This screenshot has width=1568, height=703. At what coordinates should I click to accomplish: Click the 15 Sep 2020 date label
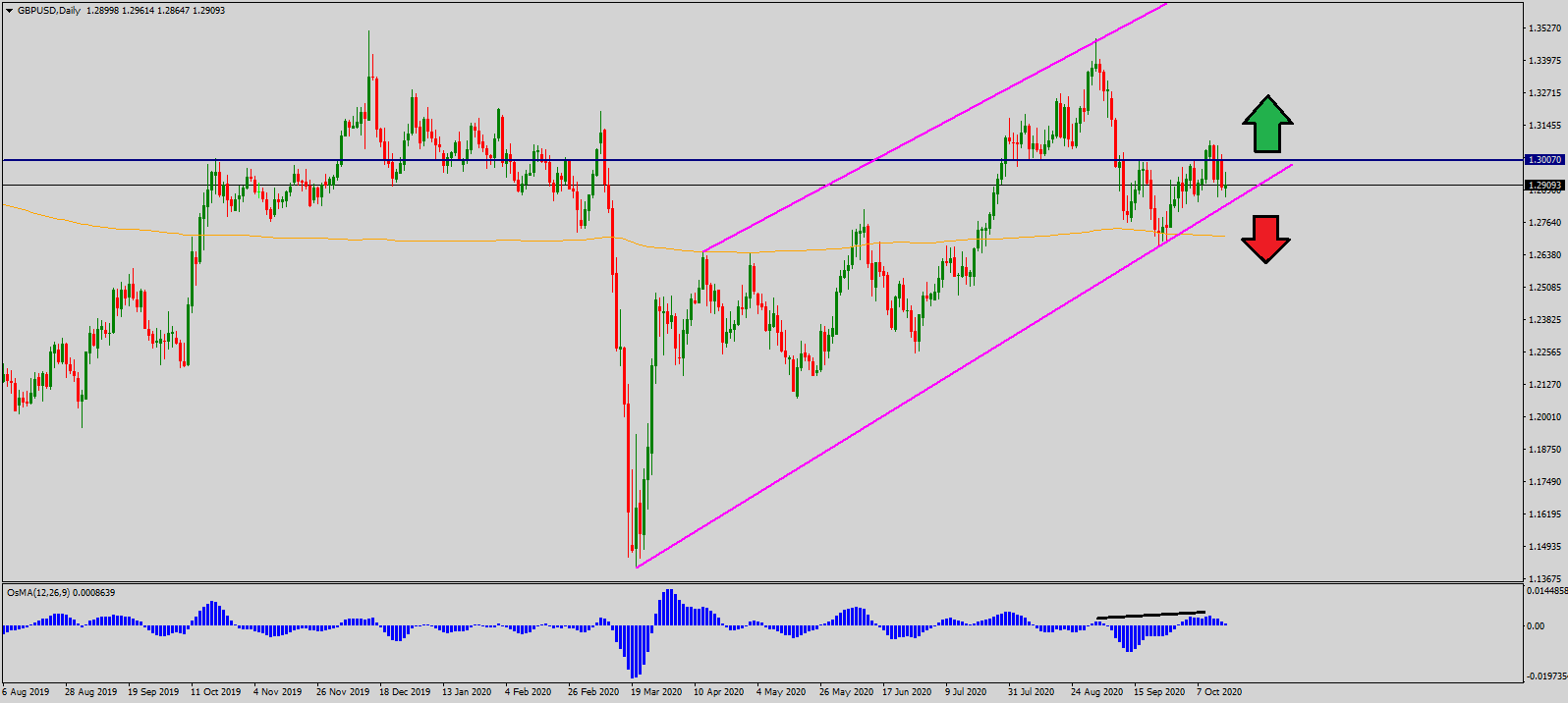point(1159,692)
